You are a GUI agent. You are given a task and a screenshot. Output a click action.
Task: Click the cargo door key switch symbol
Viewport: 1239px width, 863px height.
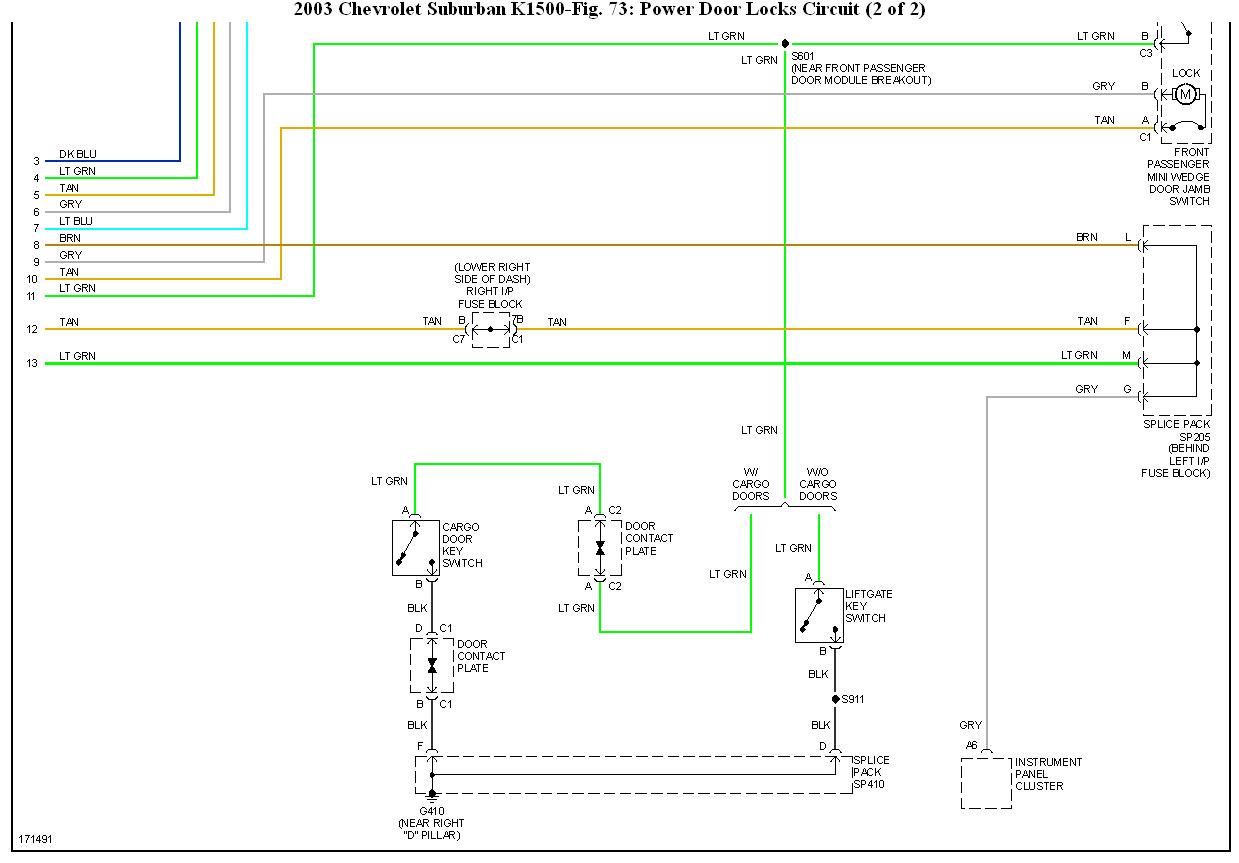pos(416,547)
